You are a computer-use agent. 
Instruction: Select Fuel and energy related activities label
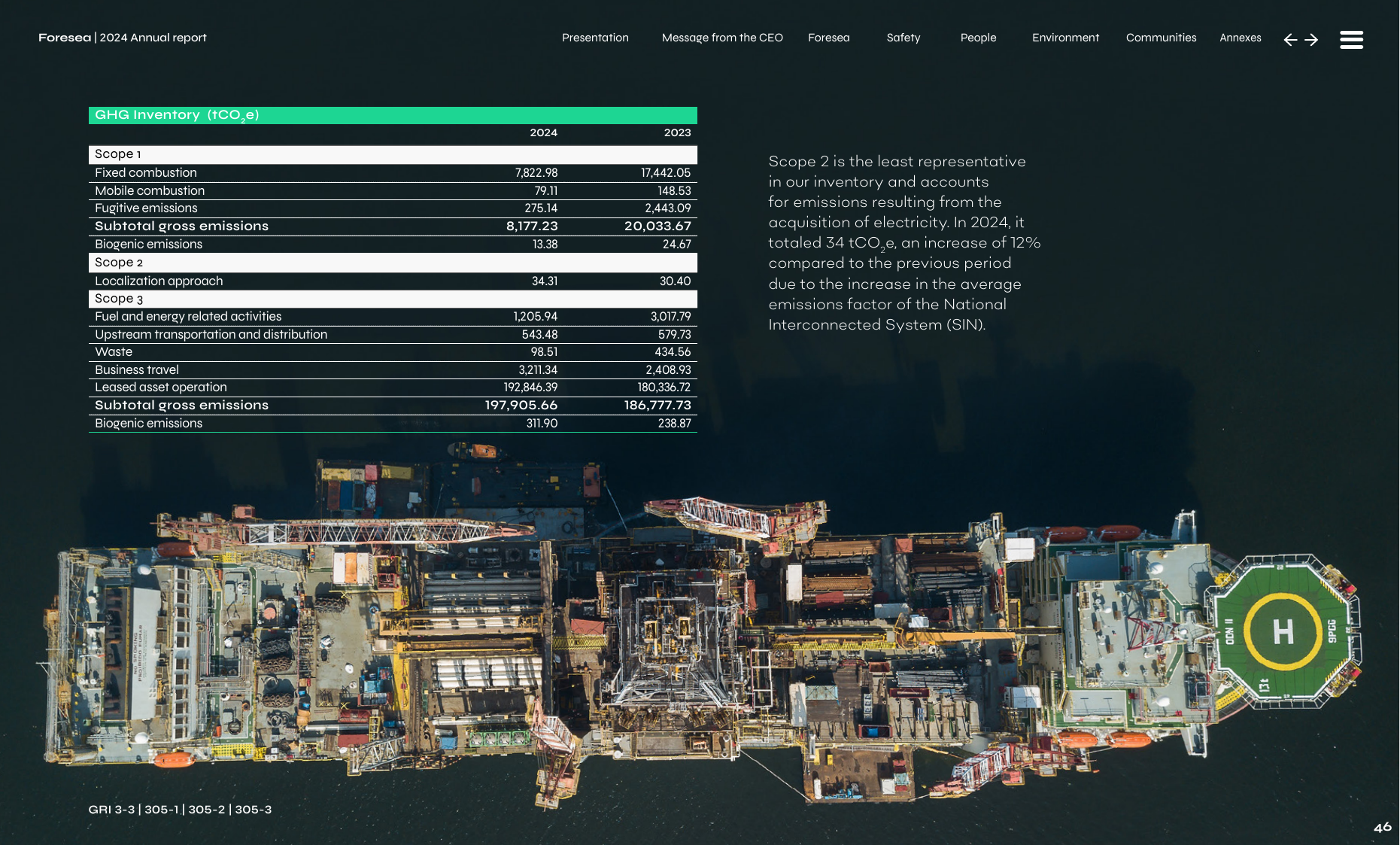[x=188, y=317]
